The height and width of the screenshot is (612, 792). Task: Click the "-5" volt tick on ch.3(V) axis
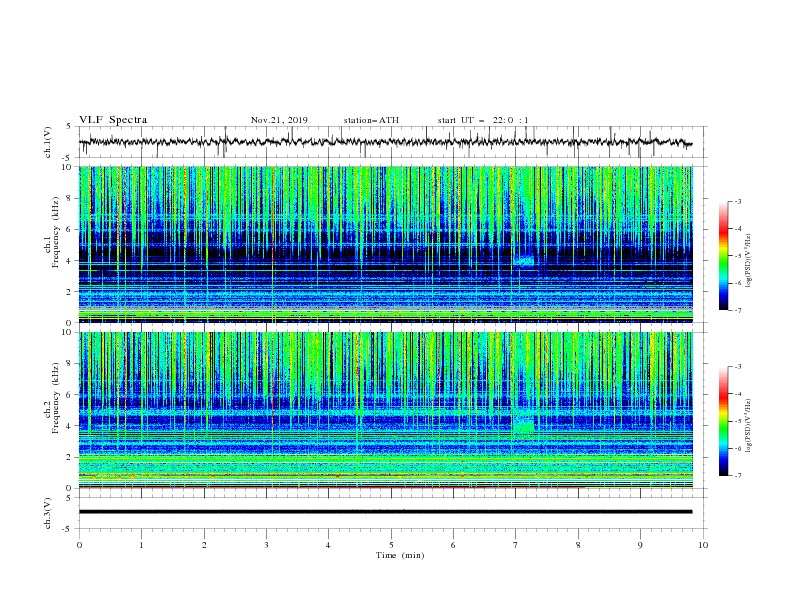point(68,529)
